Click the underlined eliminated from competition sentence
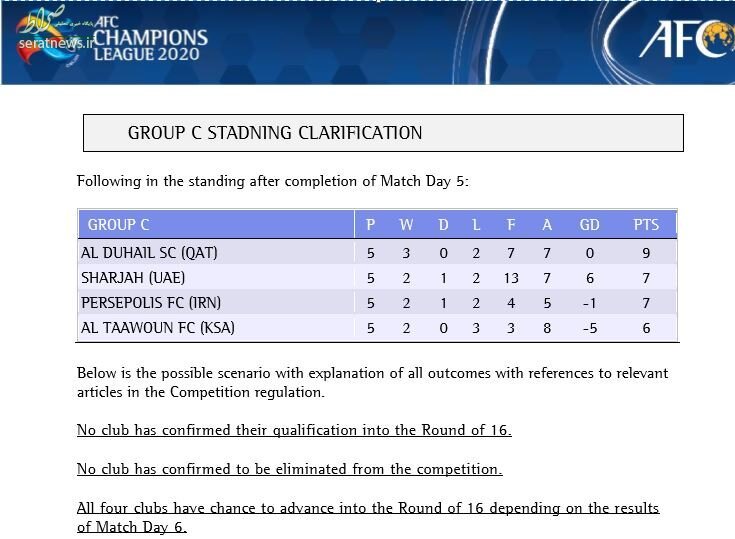The image size is (735, 539). click(289, 469)
